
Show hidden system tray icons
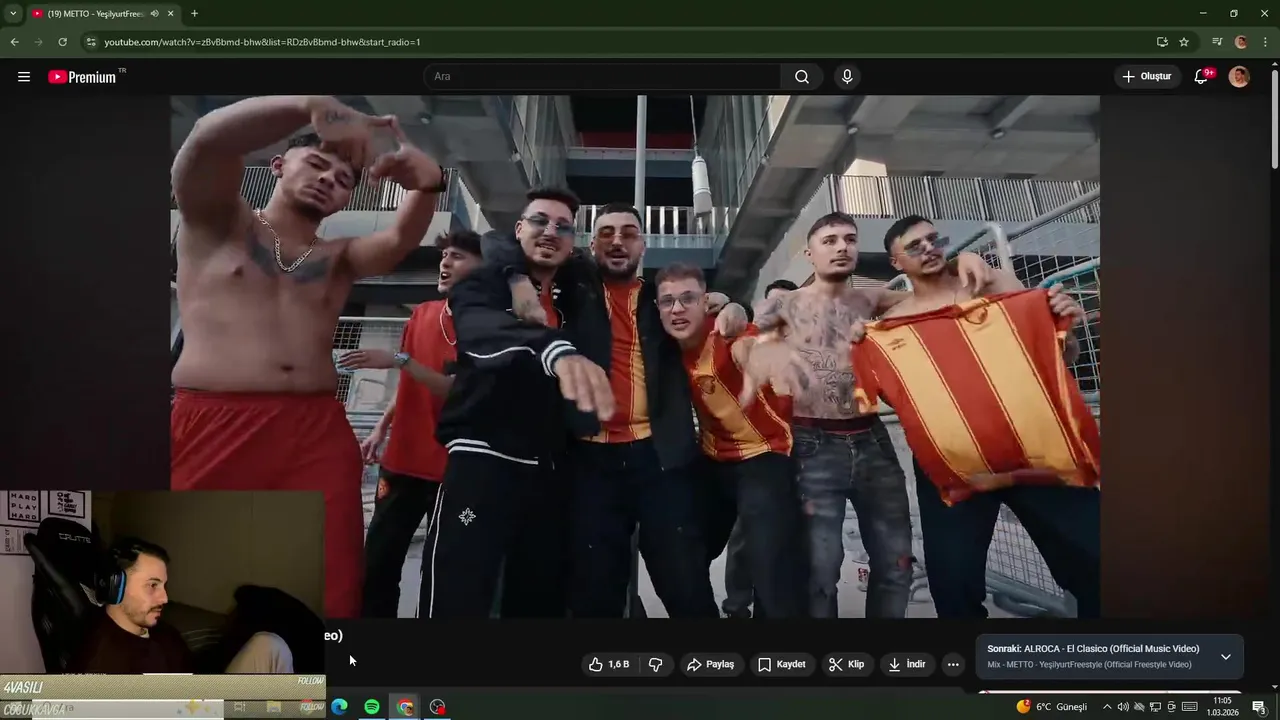point(1106,707)
